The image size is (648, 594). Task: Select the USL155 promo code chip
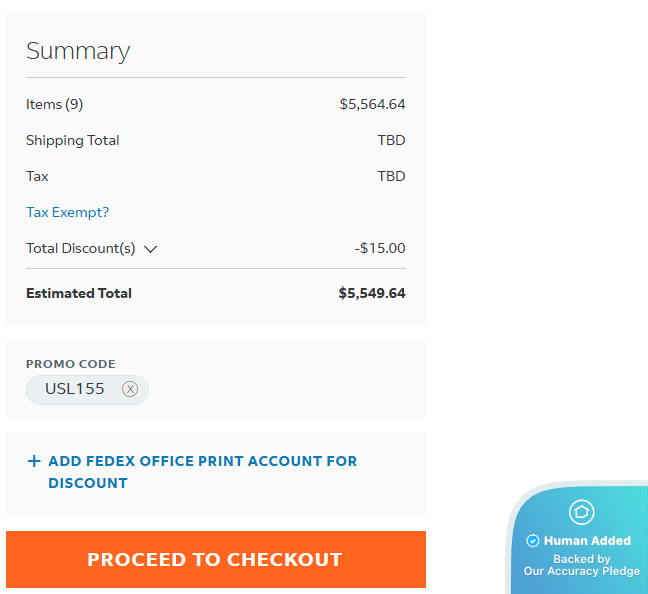pyautogui.click(x=75, y=389)
